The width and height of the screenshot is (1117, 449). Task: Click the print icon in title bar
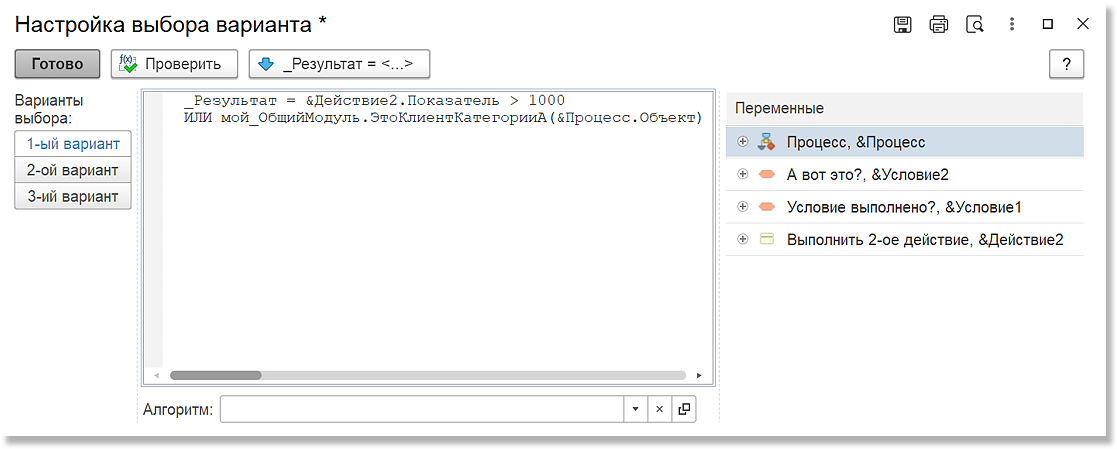[x=939, y=24]
